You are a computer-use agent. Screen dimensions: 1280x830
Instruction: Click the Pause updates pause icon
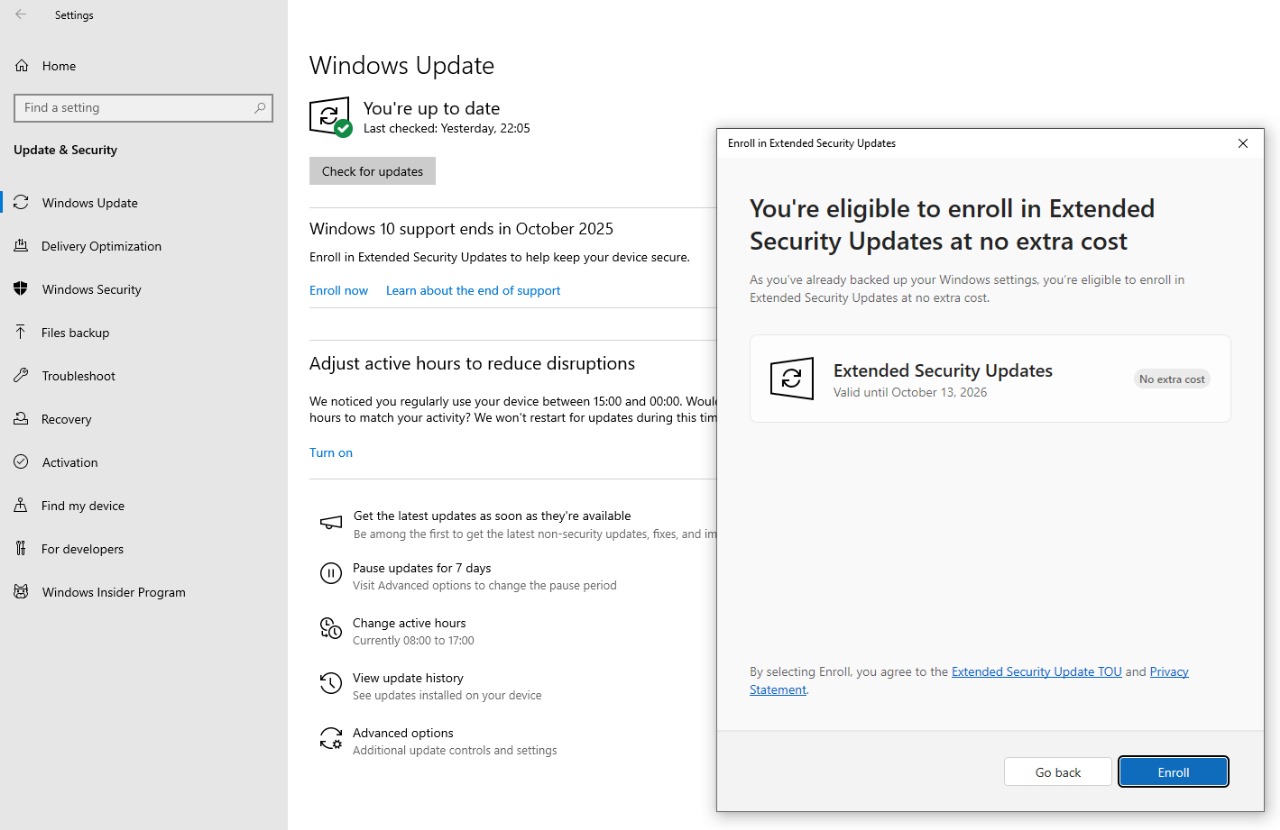tap(330, 573)
